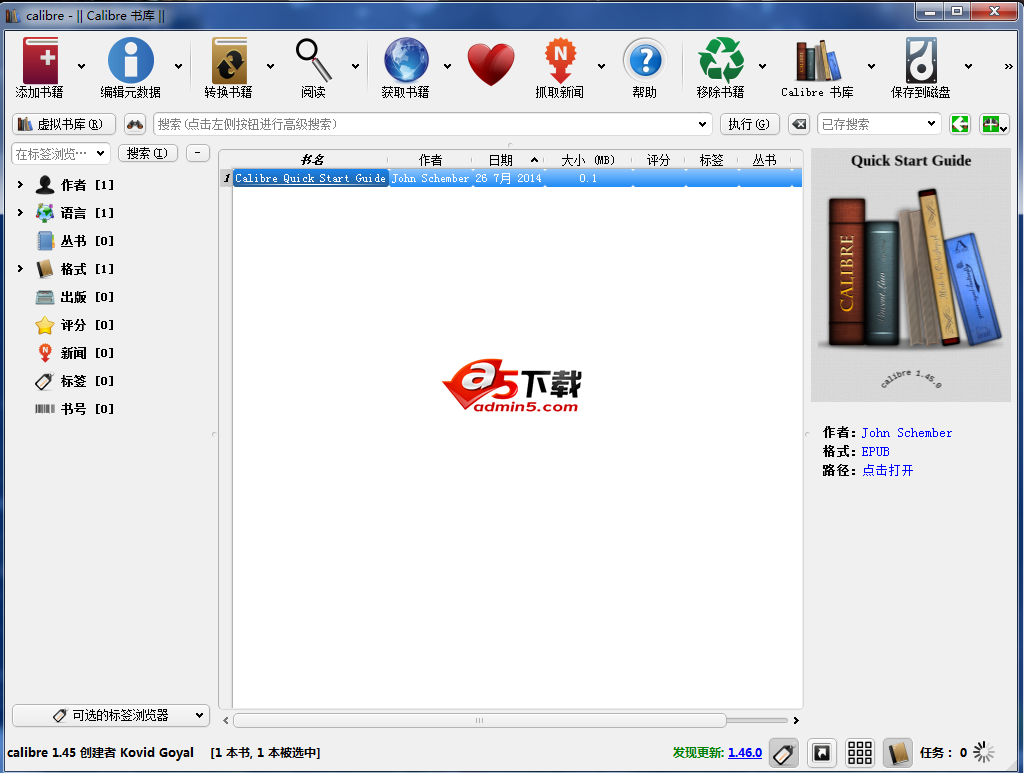
Task: Open Convert books dropdown arrow
Action: [x=270, y=66]
